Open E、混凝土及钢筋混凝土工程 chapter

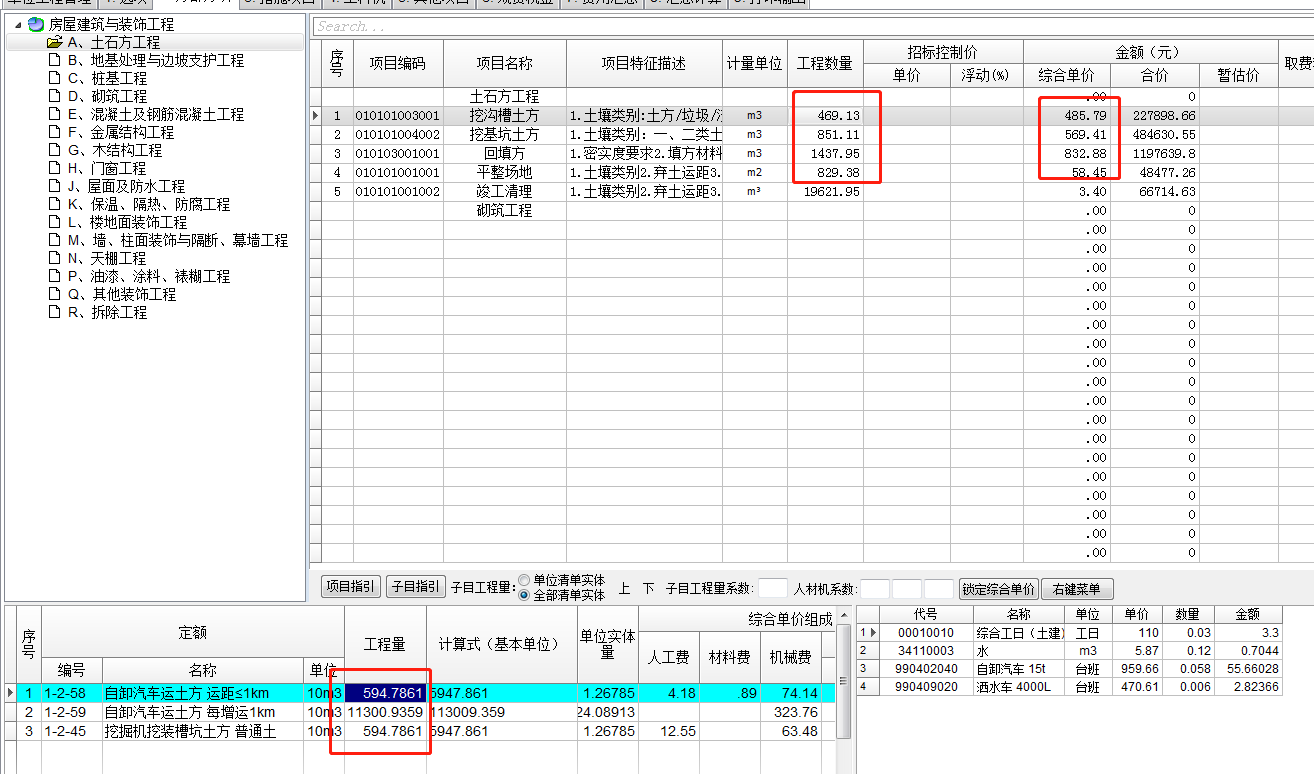(x=155, y=114)
